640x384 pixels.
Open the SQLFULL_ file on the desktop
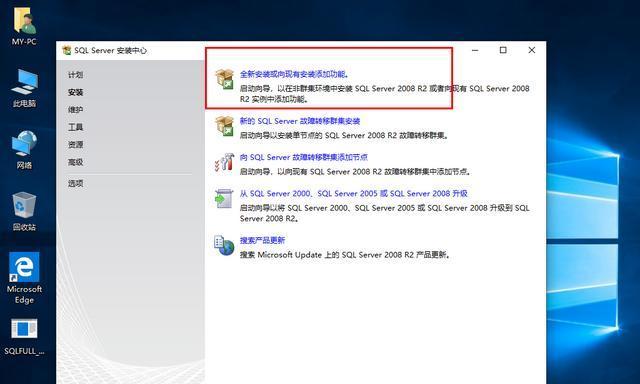point(24,336)
